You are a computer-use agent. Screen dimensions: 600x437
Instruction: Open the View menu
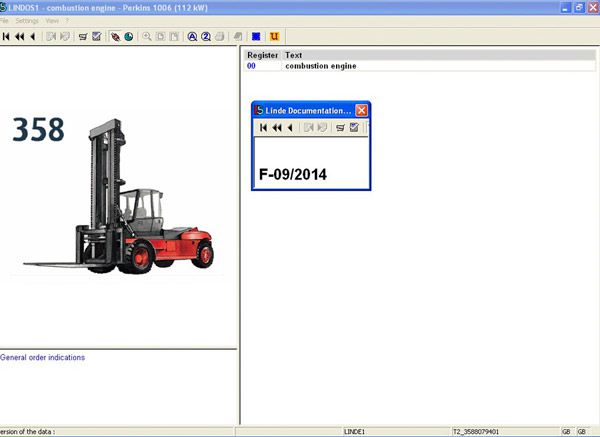[x=52, y=21]
